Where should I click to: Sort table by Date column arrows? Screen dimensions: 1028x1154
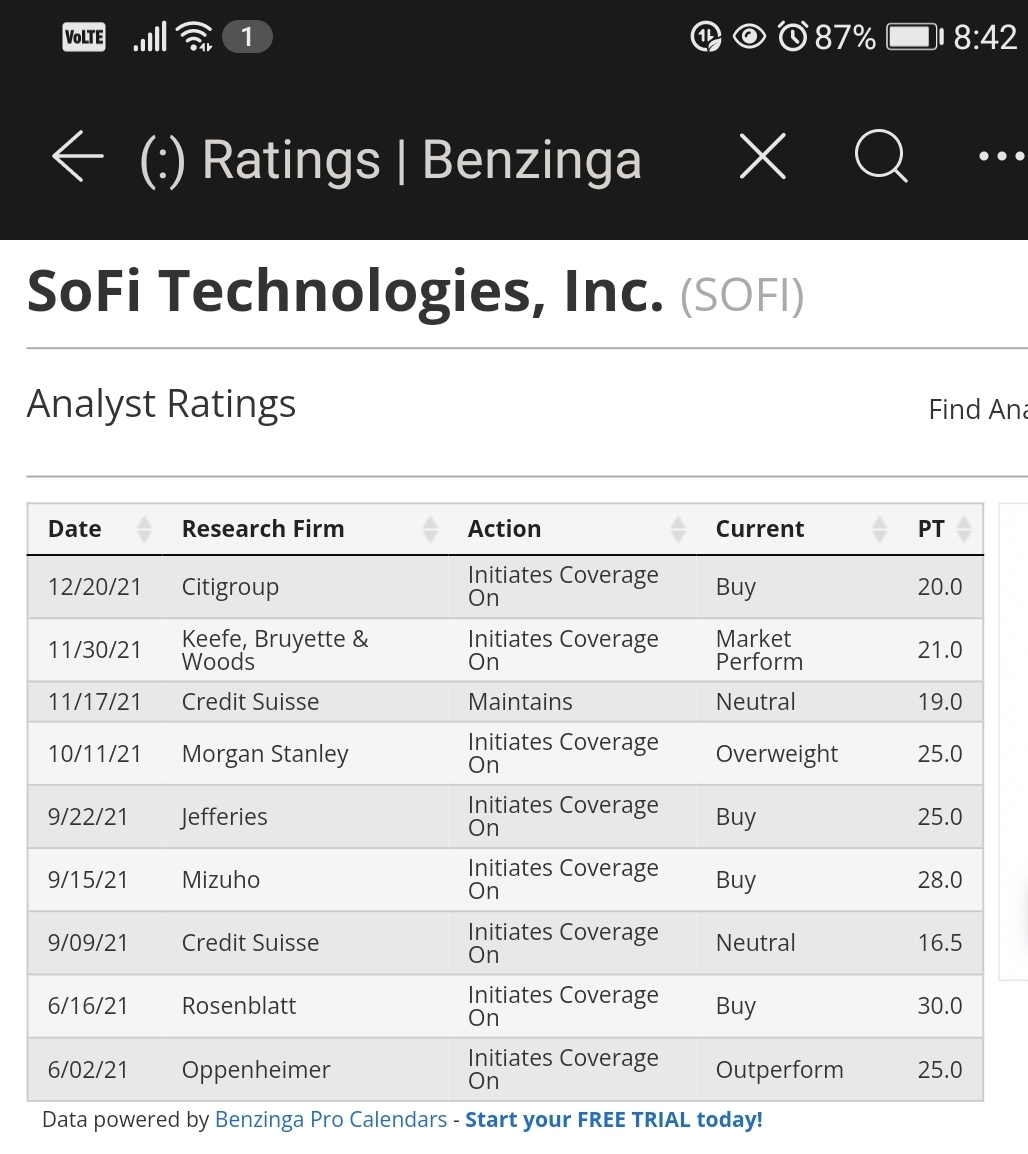point(144,529)
